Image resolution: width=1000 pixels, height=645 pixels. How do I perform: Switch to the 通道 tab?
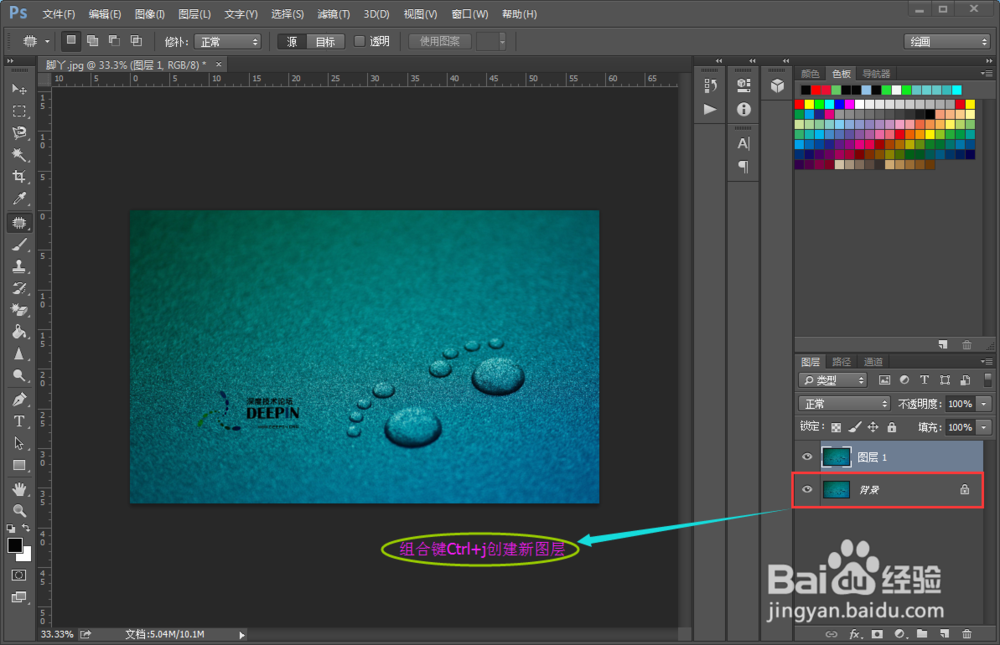click(x=873, y=362)
